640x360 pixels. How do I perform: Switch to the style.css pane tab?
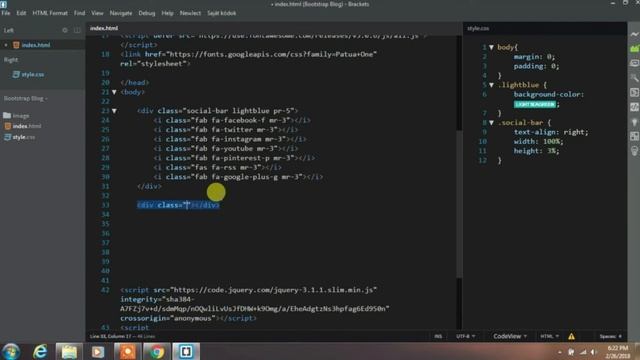(x=478, y=28)
